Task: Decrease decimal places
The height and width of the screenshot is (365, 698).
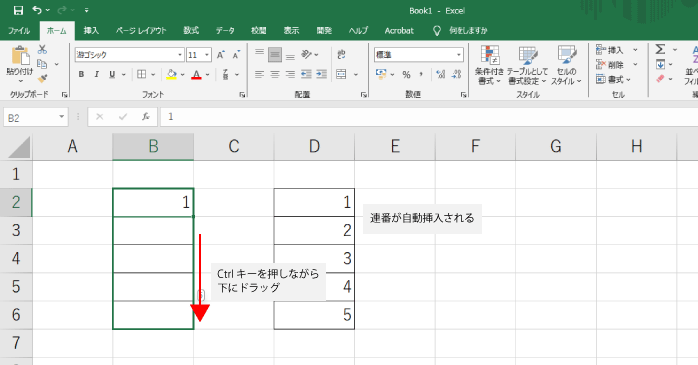Action: [x=457, y=74]
